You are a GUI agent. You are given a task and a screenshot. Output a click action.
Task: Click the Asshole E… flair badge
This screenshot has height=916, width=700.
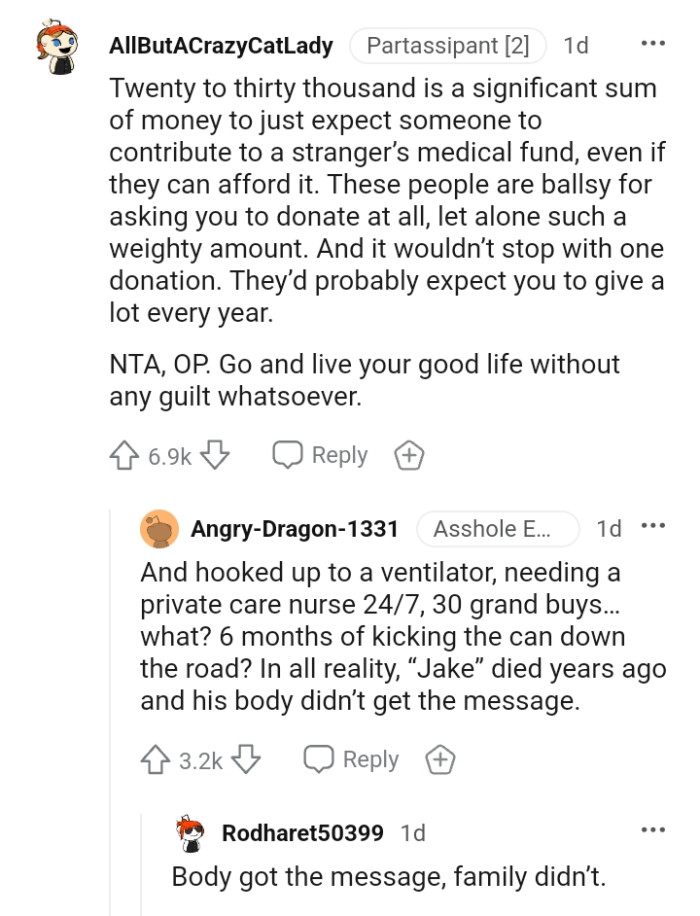497,529
